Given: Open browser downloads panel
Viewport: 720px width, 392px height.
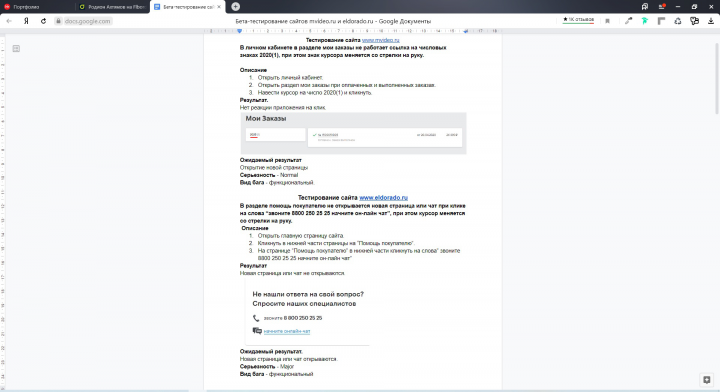Looking at the screenshot, I should pyautogui.click(x=711, y=21).
